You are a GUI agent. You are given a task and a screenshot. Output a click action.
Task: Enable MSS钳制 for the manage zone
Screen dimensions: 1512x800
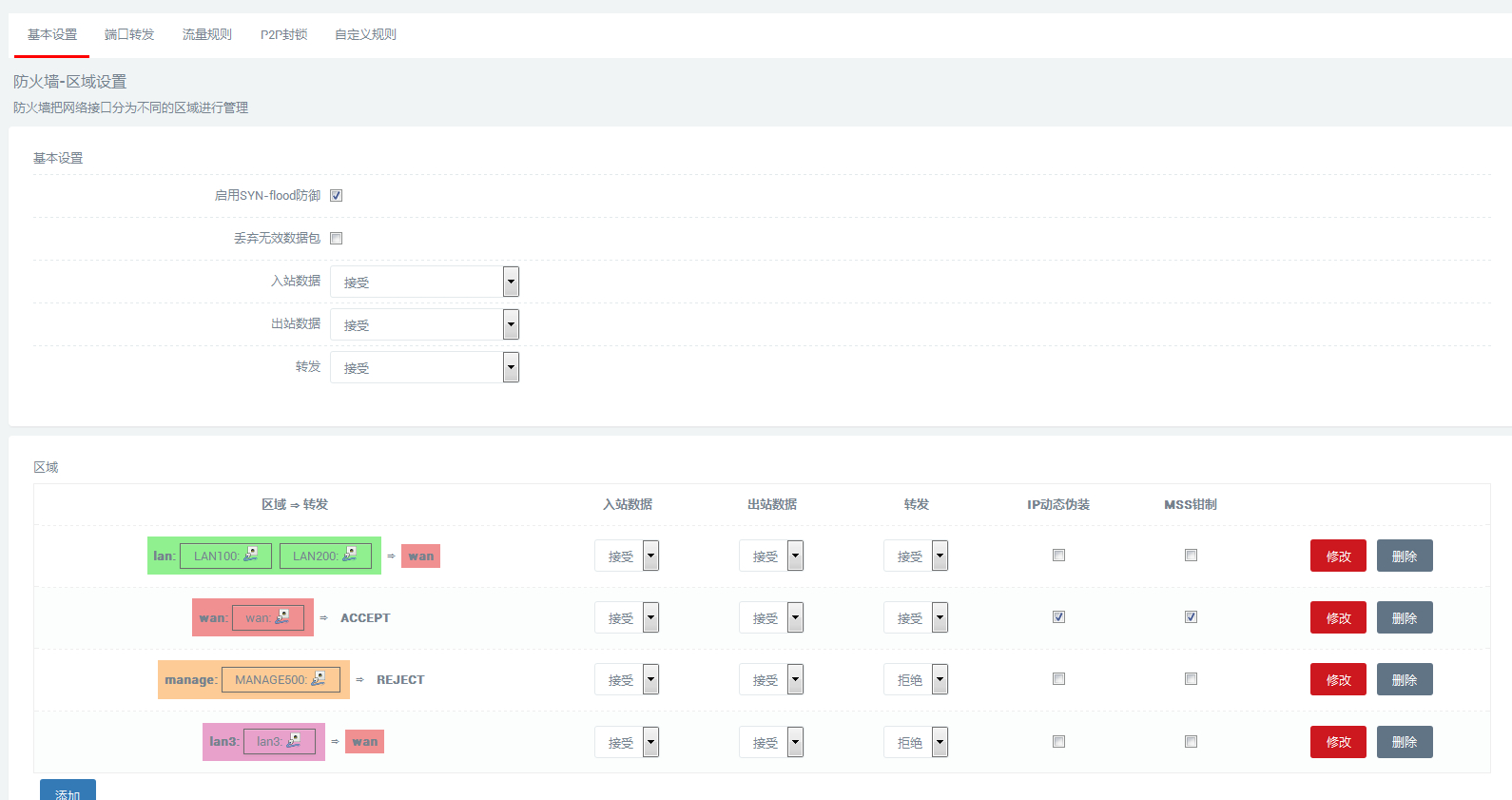(1191, 678)
